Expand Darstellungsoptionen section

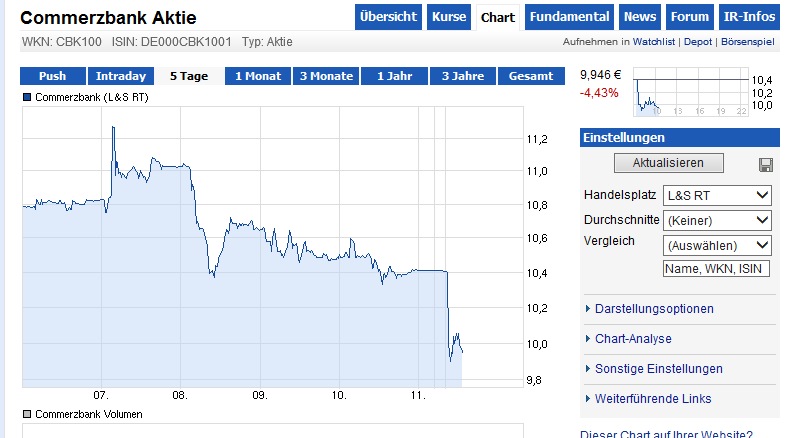pyautogui.click(x=654, y=308)
